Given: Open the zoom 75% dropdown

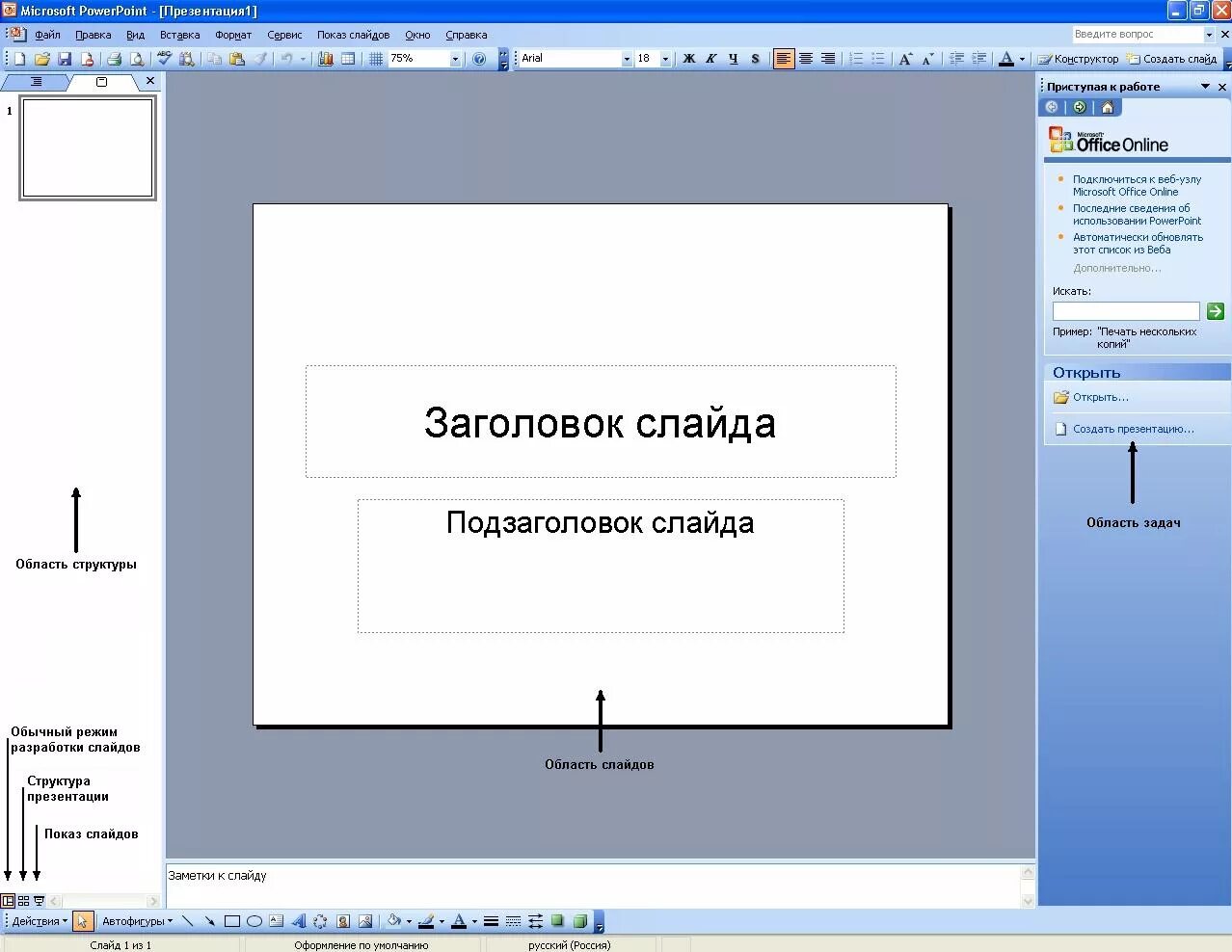Looking at the screenshot, I should [x=456, y=59].
